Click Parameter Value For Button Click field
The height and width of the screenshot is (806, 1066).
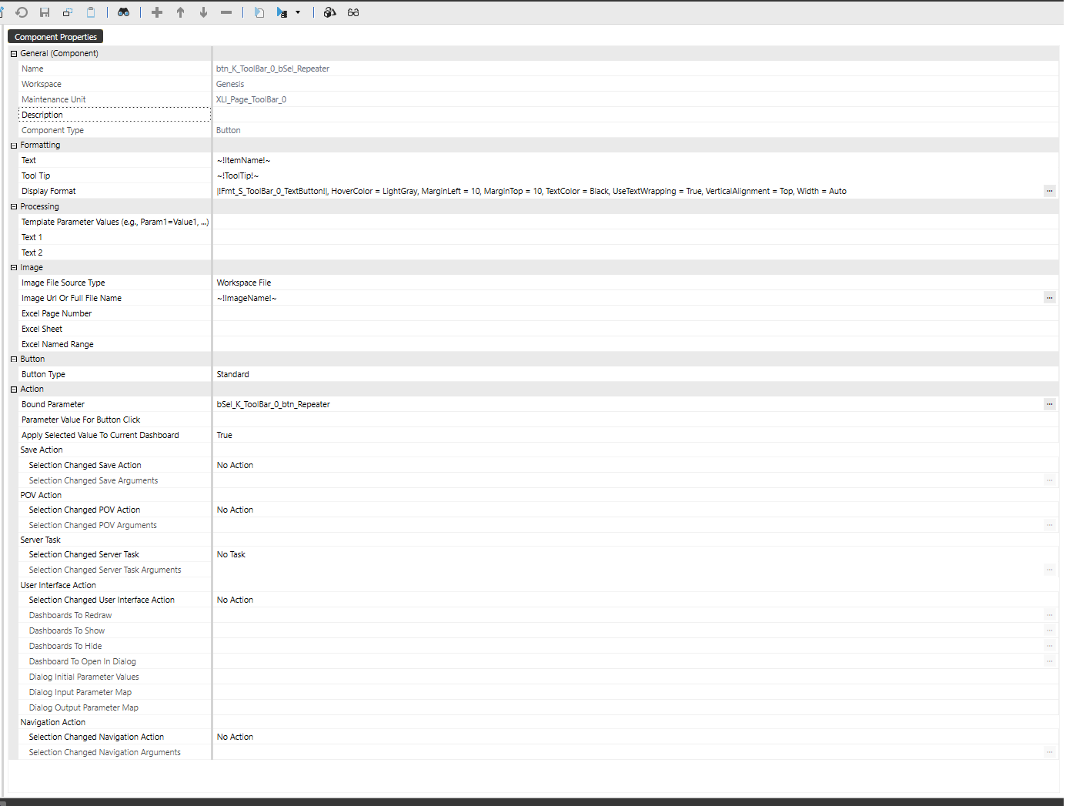point(635,420)
